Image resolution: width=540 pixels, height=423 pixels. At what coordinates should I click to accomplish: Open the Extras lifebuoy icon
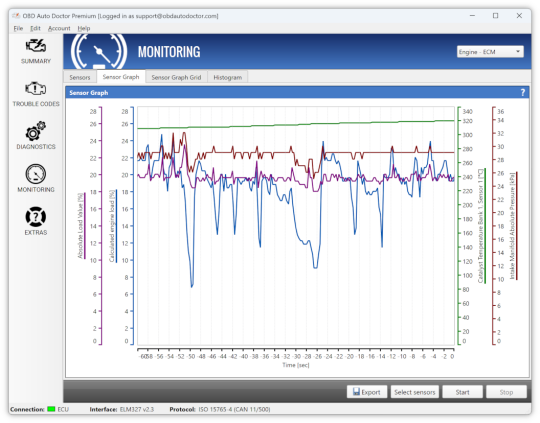(36, 217)
